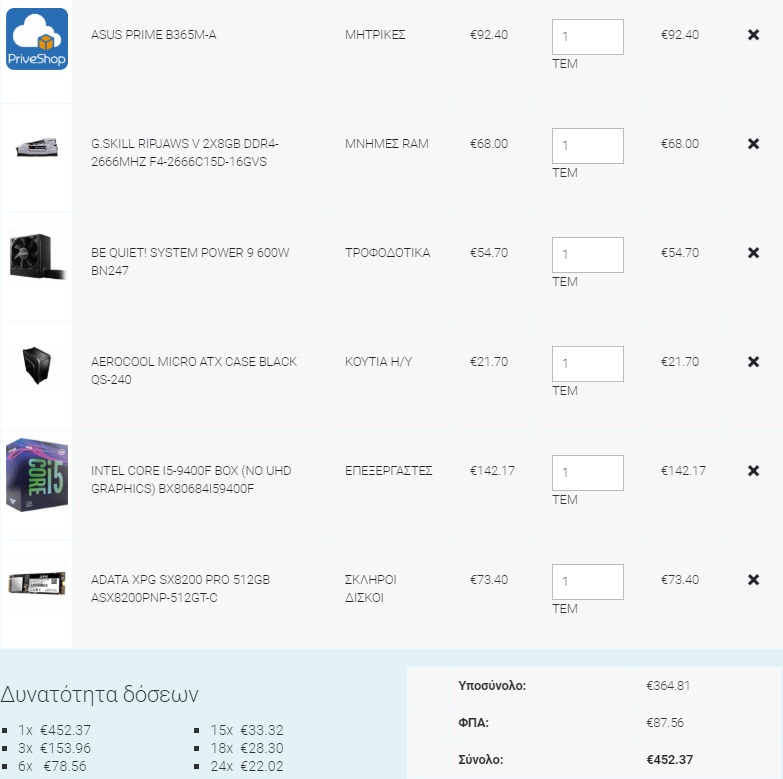Viewport: 783px width, 779px height.
Task: Open INTEL CORE I5-9400F BOX product link
Action: click(x=191, y=479)
